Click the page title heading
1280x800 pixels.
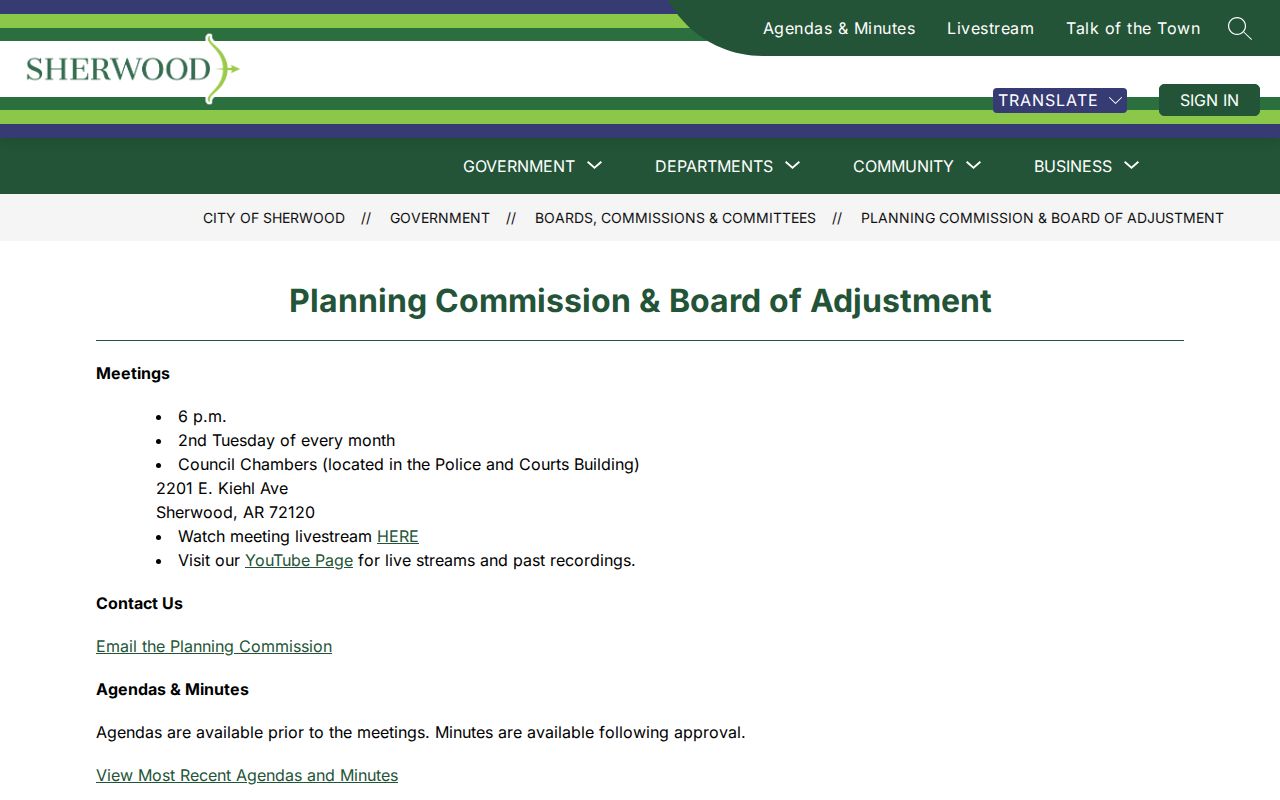640,300
